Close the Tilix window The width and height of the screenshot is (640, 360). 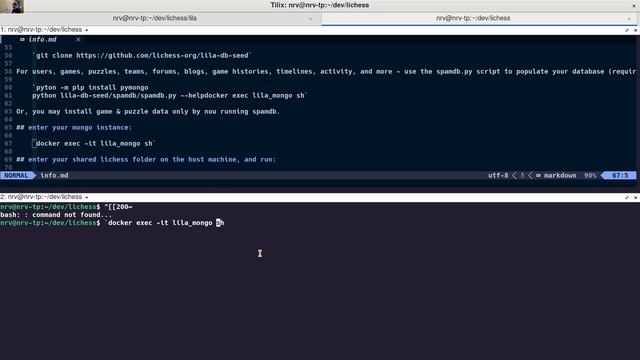click(x=634, y=5)
